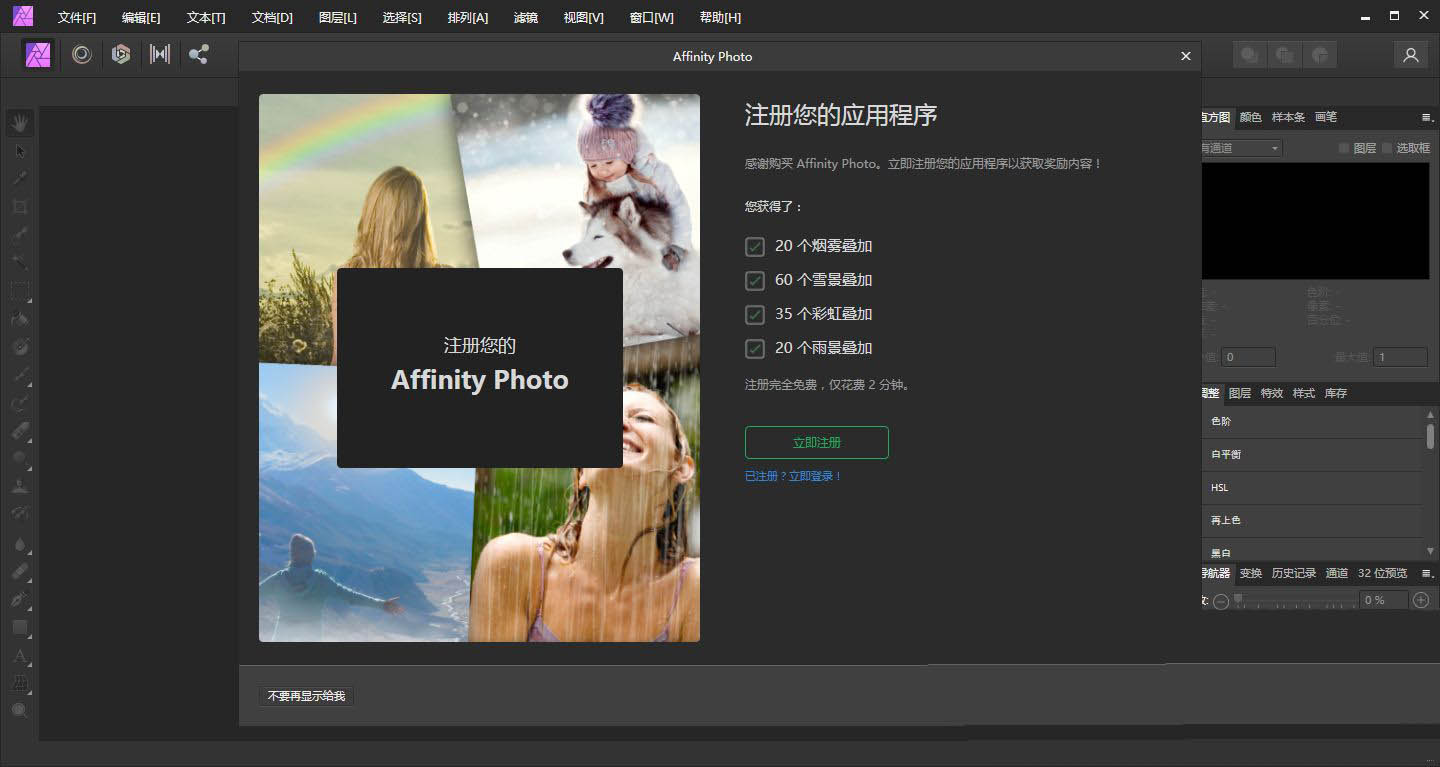The width and height of the screenshot is (1440, 767).
Task: Switch to the Develop Persona
Action: pyautogui.click(x=121, y=55)
